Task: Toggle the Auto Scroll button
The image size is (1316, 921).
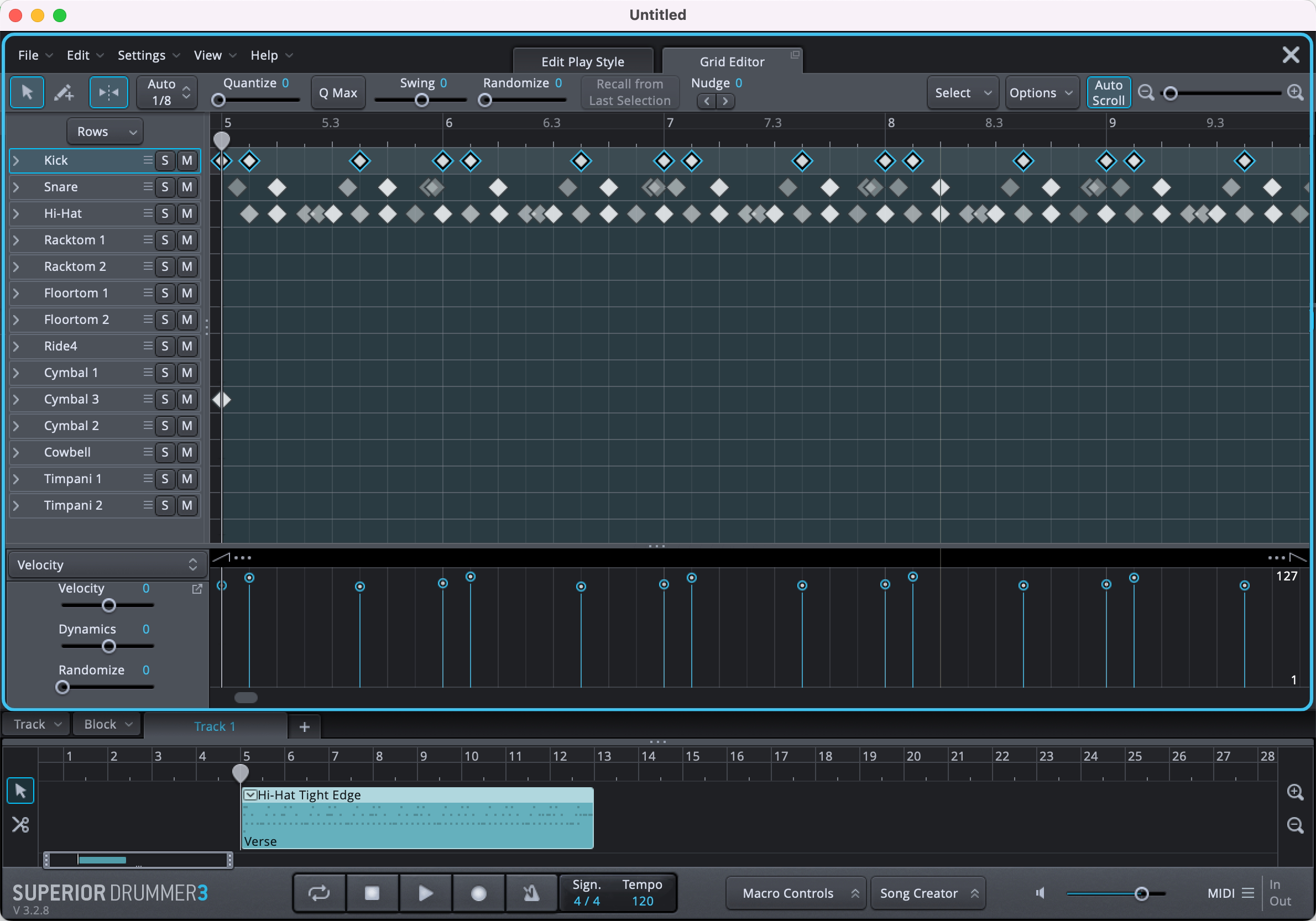Action: 1108,92
